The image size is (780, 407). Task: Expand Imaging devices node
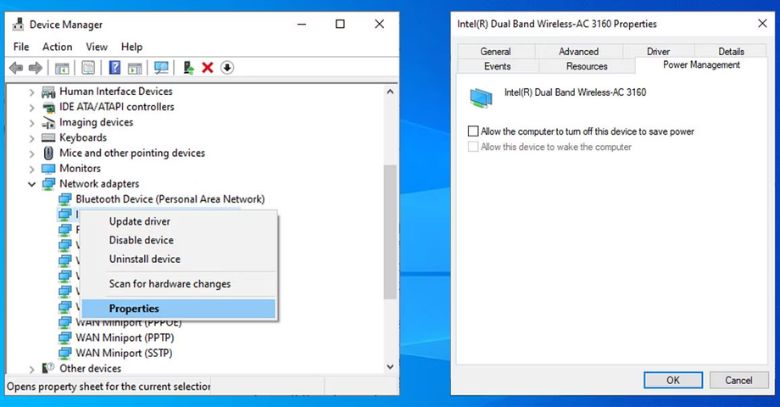32,123
